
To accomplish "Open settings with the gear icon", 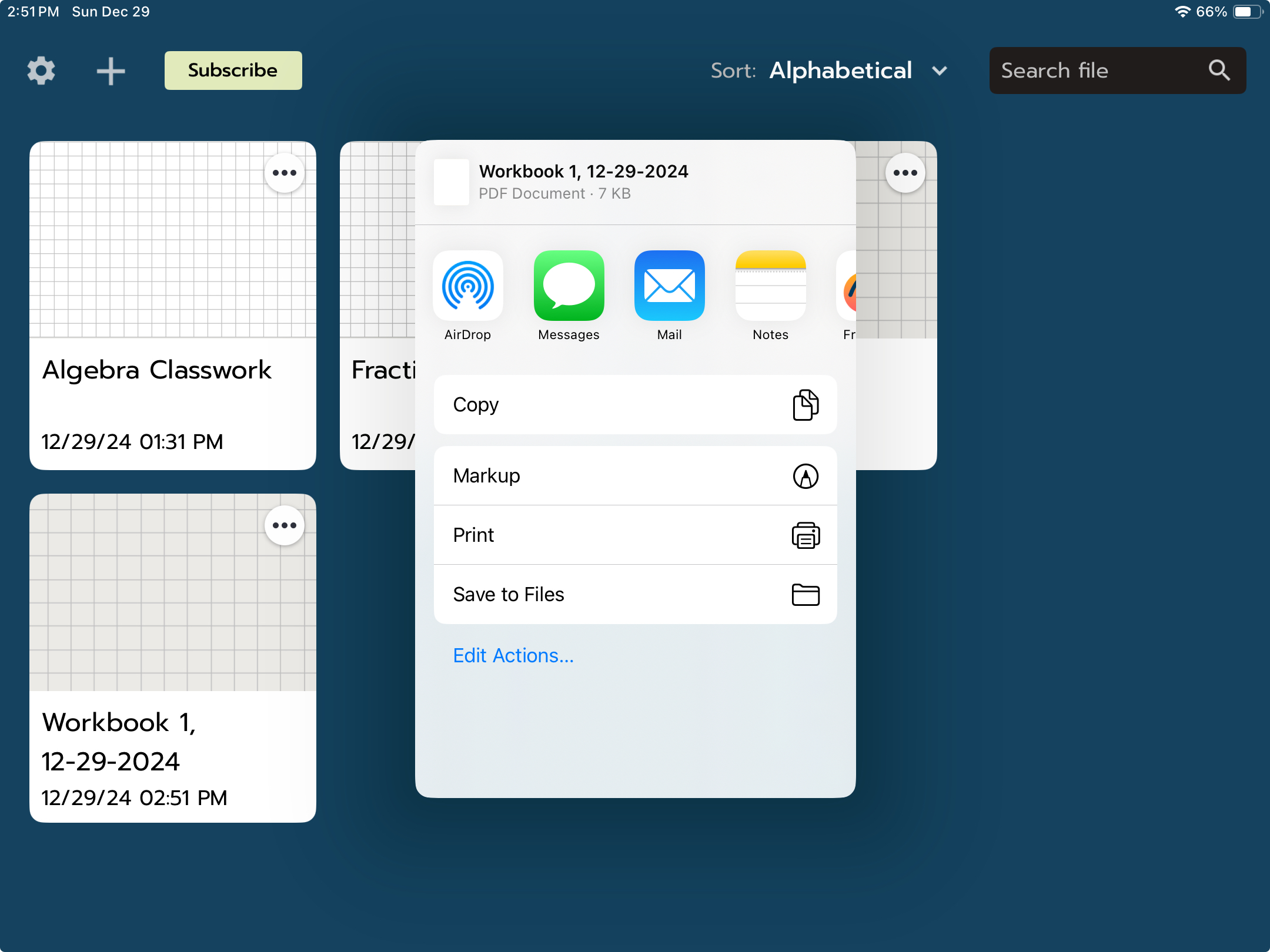I will [x=41, y=71].
